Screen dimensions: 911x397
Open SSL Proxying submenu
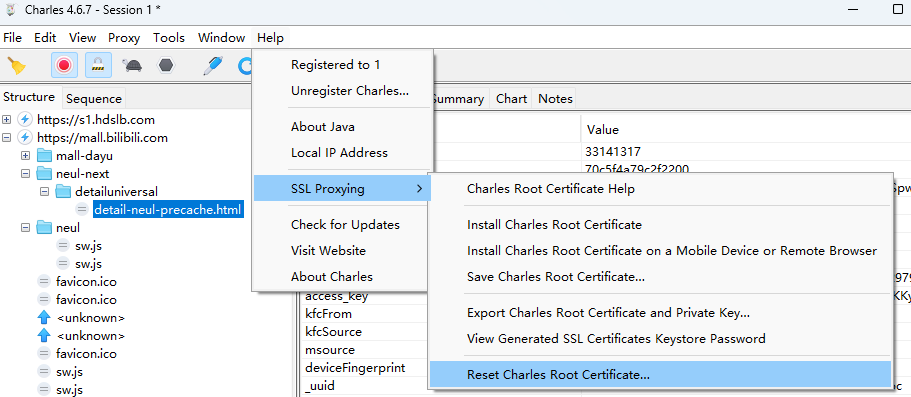[x=342, y=189]
